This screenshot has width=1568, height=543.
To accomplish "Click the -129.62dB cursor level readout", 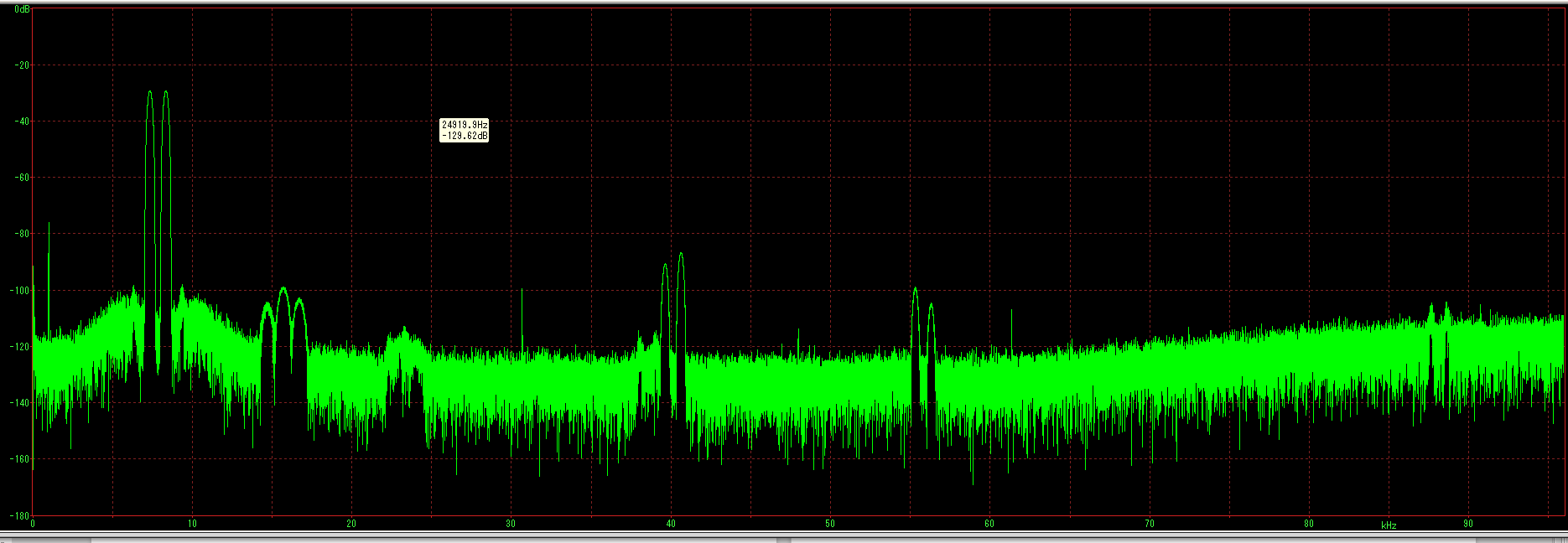I will pos(465,136).
